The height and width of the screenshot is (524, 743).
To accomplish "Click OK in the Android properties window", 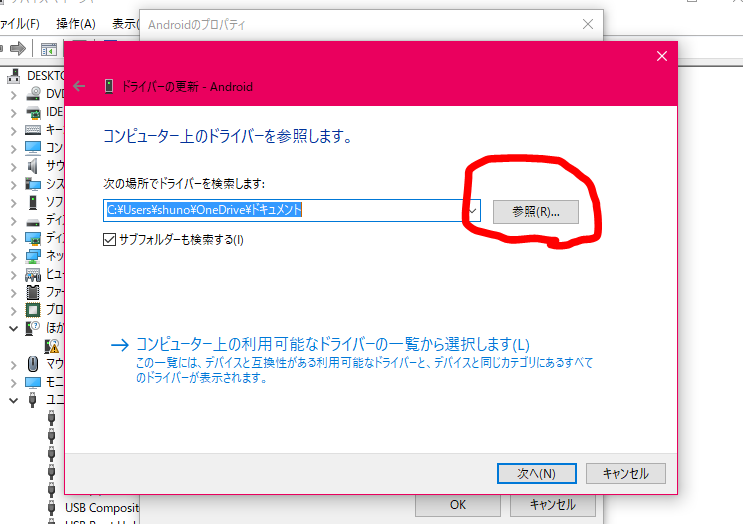I will (x=458, y=505).
